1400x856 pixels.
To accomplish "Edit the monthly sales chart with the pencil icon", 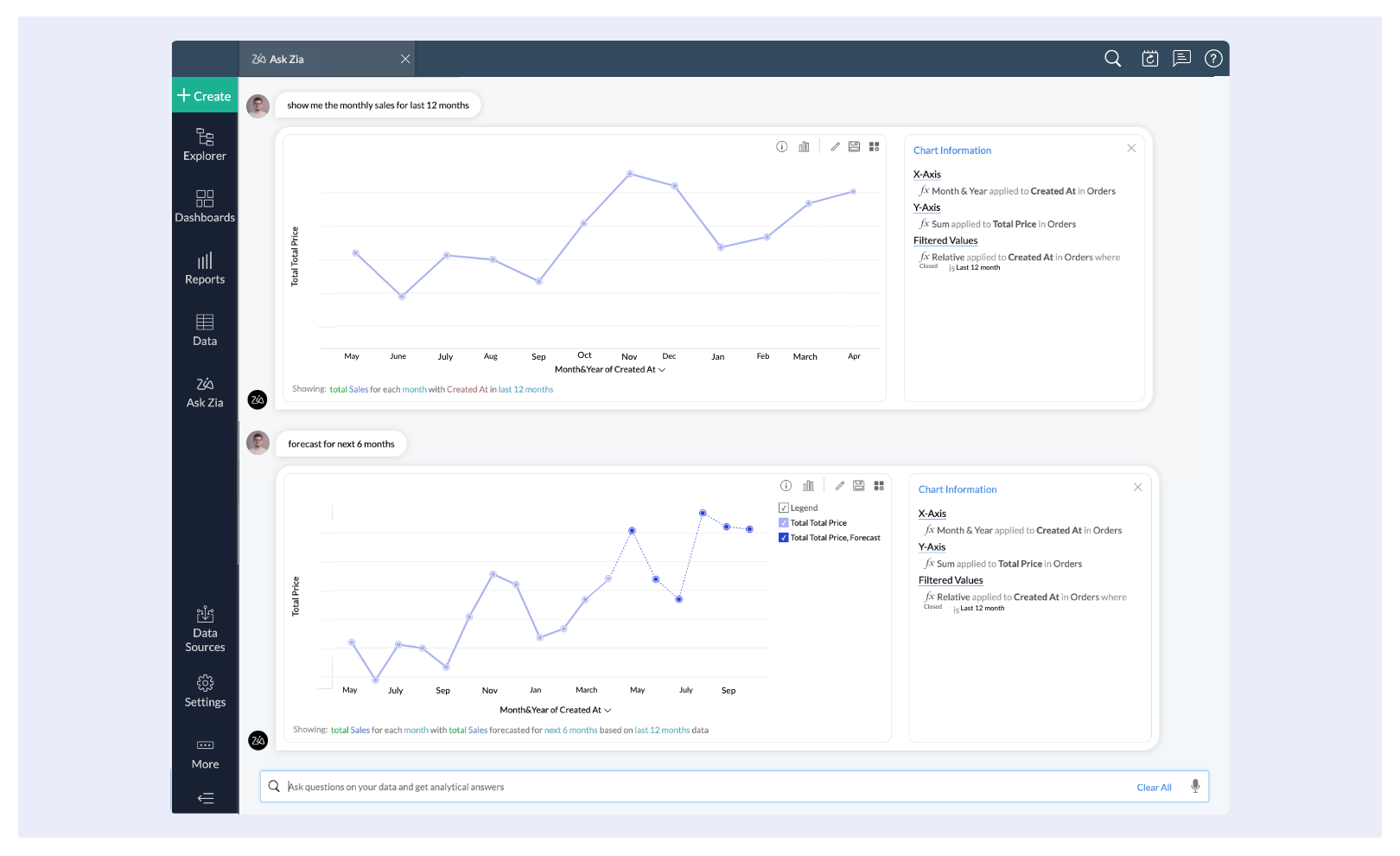I will (x=836, y=147).
